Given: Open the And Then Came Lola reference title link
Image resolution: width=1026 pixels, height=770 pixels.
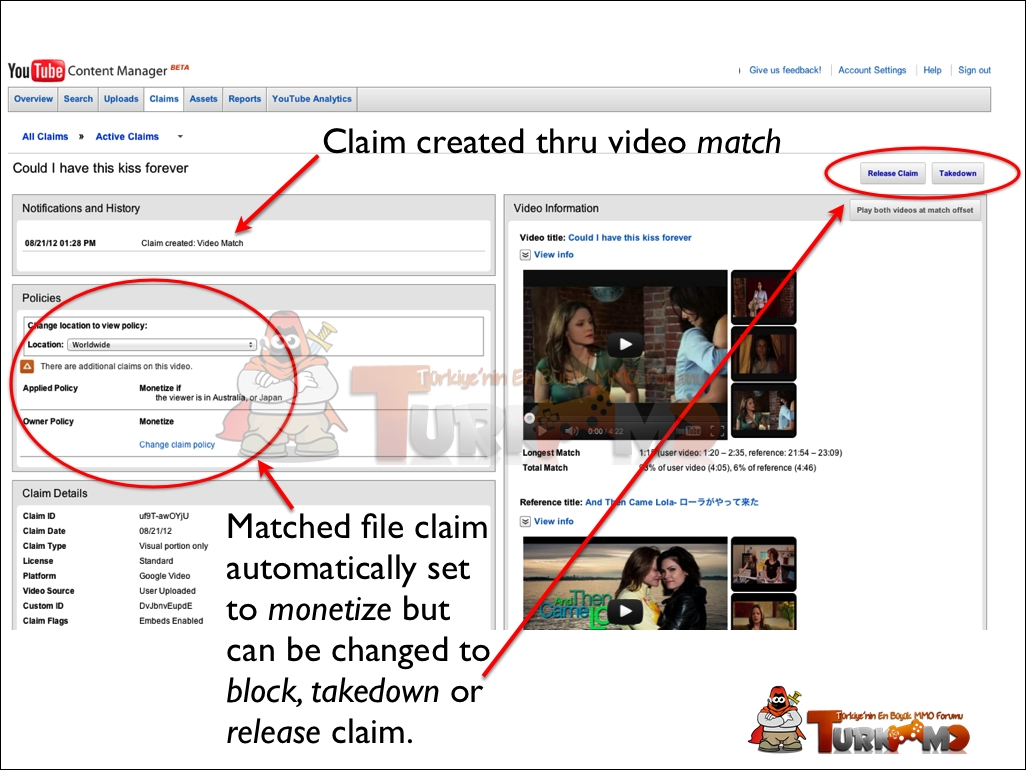Looking at the screenshot, I should [672, 502].
